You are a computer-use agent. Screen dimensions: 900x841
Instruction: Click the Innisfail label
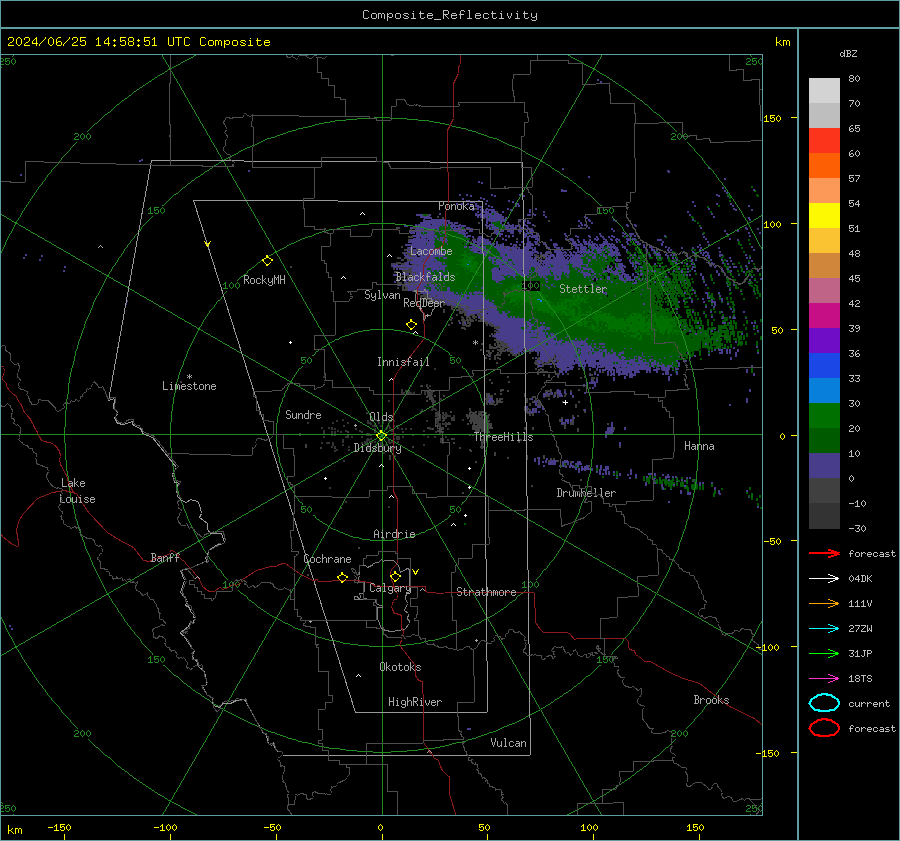(x=403, y=362)
